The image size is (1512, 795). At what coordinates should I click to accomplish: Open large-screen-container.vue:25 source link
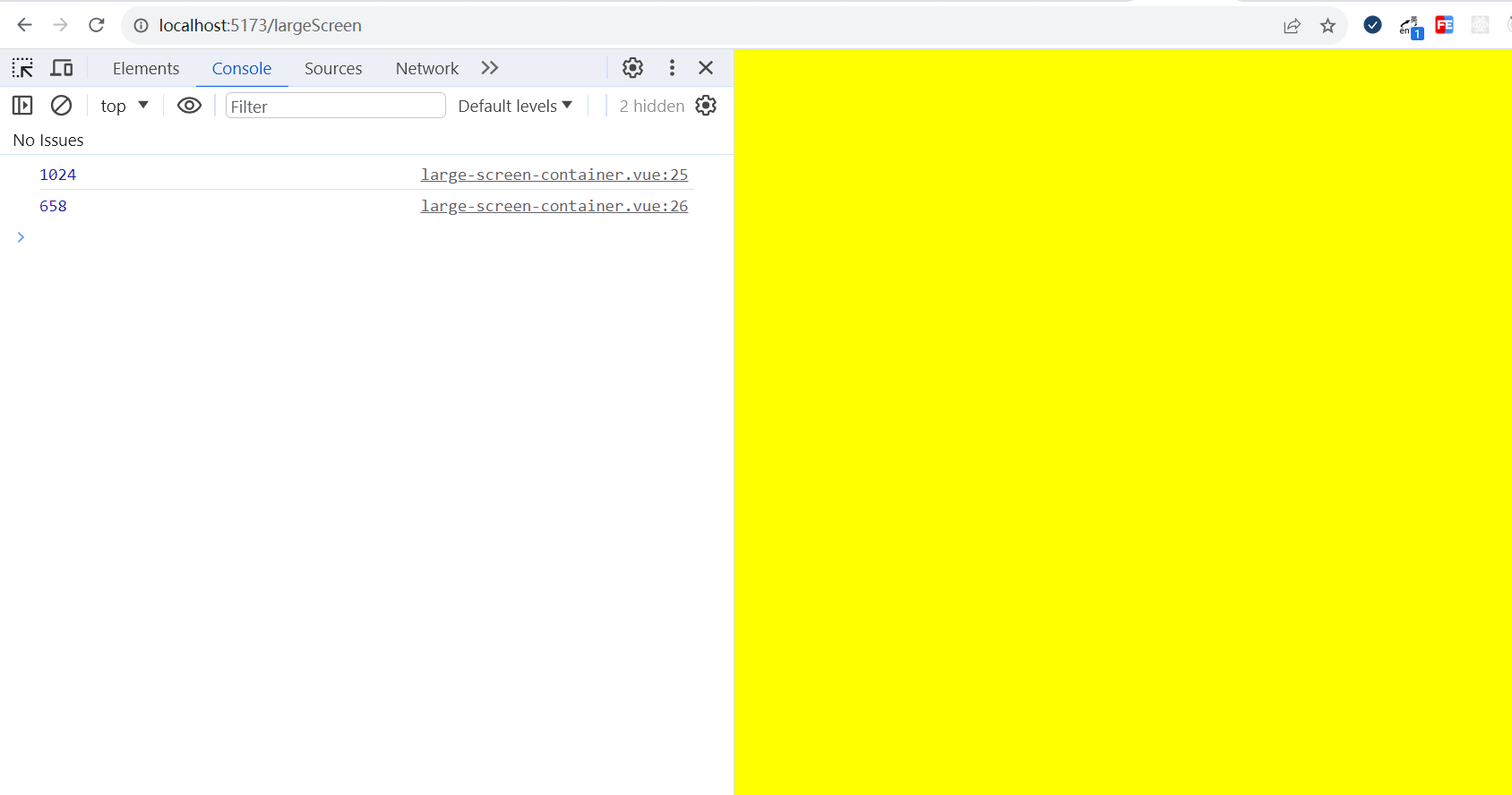(554, 175)
